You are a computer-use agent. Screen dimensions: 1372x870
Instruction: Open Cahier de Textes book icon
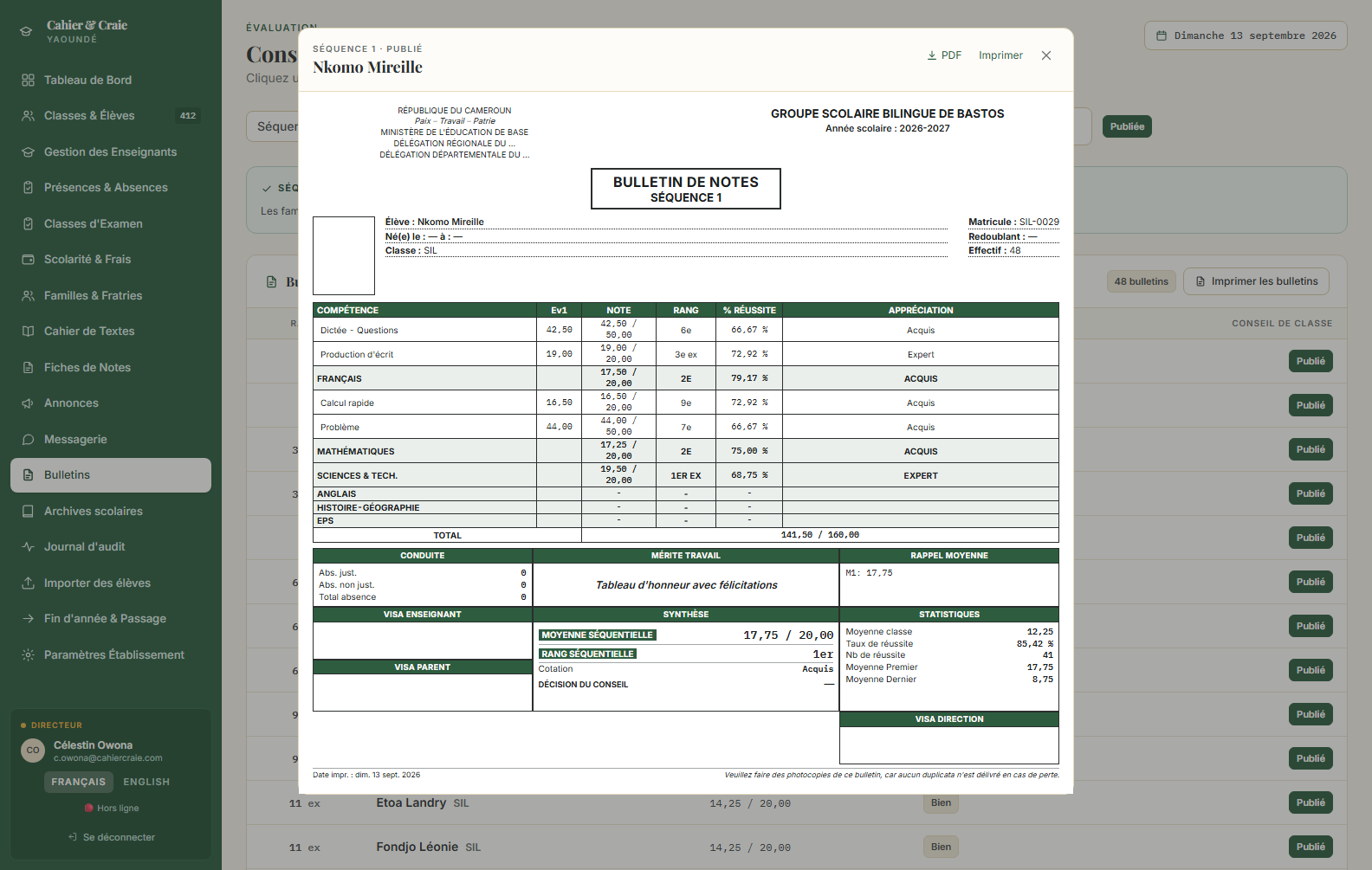click(28, 331)
